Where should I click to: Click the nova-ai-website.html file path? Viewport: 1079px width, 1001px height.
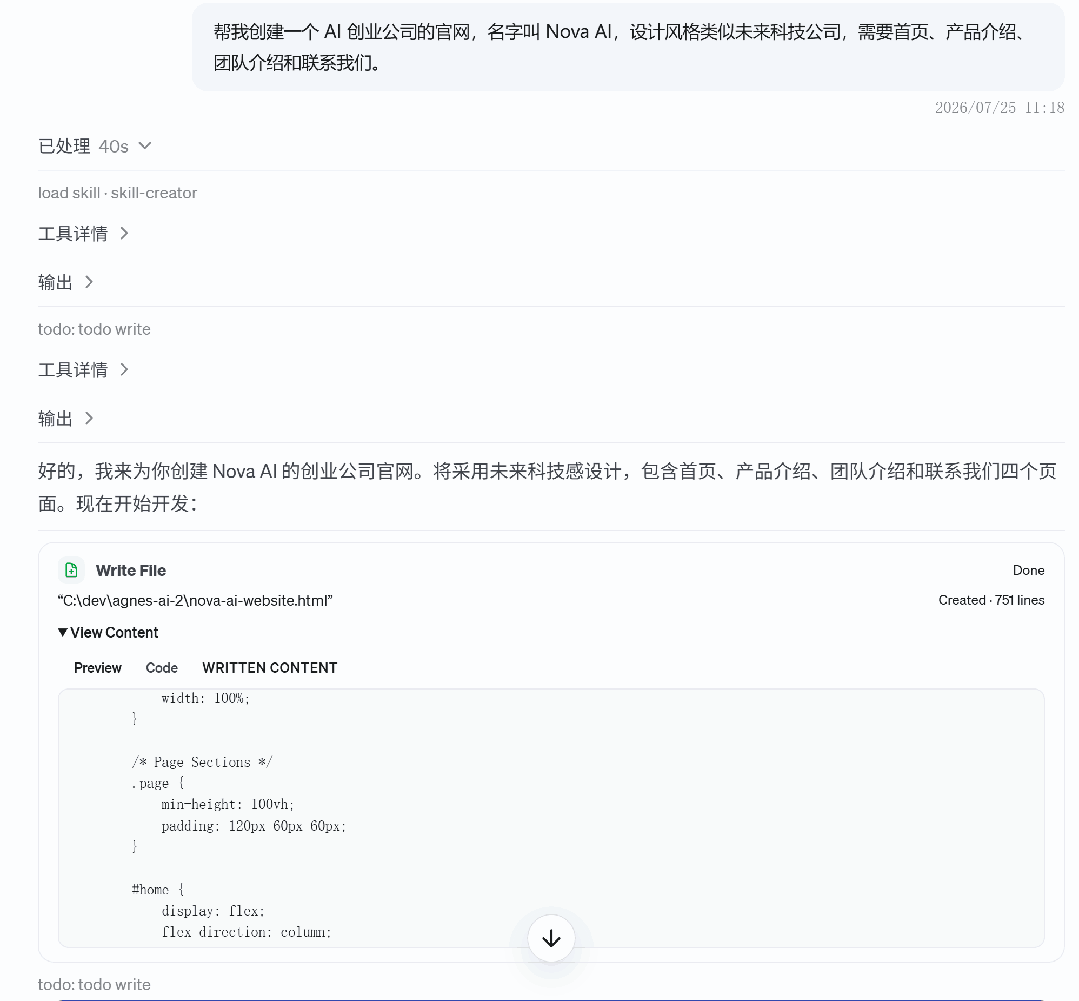(195, 601)
